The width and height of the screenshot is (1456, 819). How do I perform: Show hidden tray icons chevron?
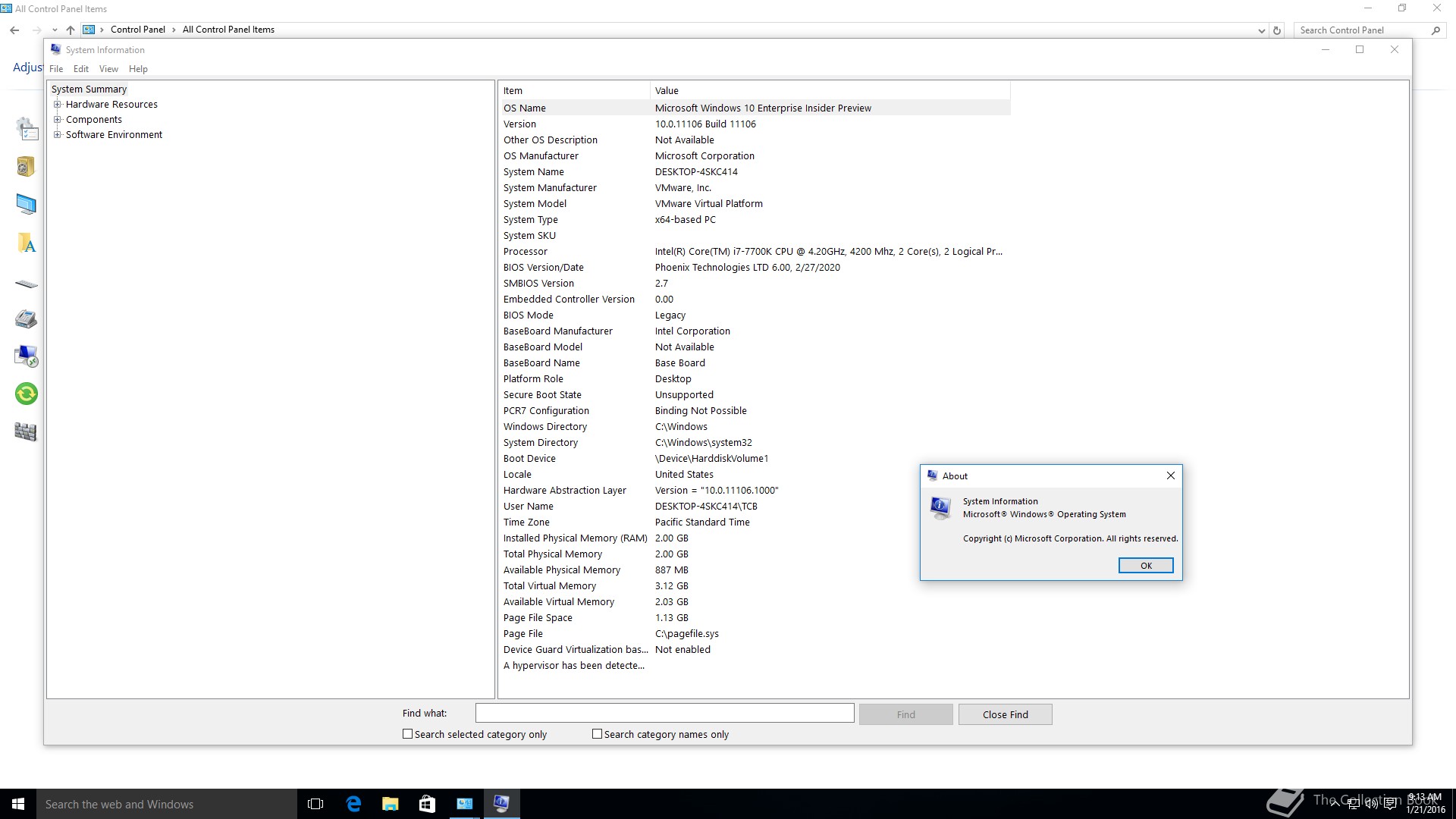pos(1335,805)
